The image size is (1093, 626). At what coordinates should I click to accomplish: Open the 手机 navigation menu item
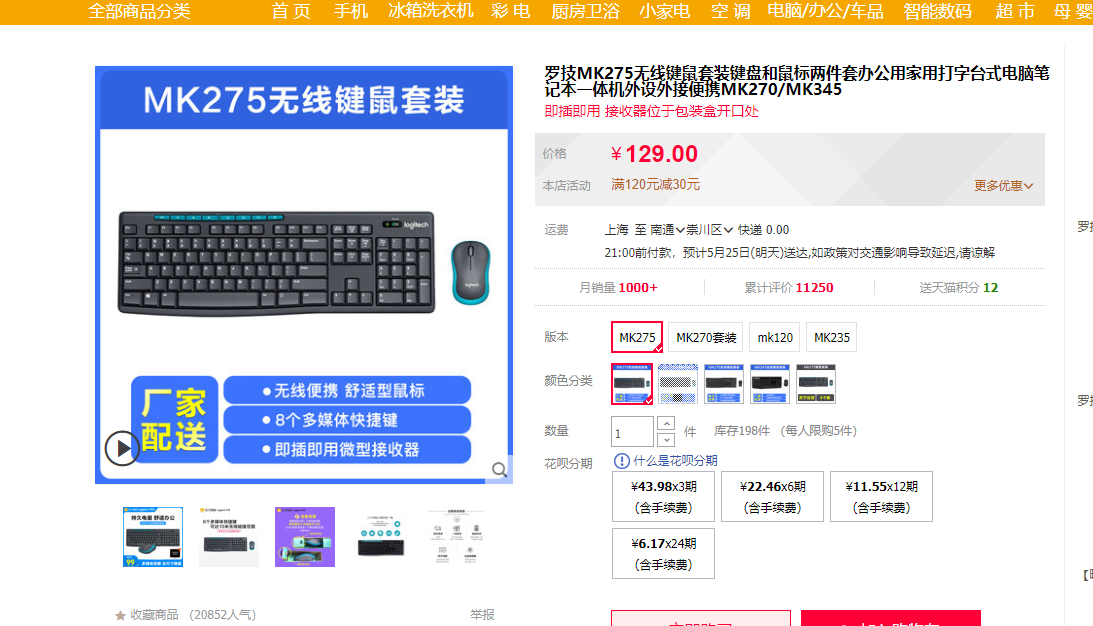351,11
